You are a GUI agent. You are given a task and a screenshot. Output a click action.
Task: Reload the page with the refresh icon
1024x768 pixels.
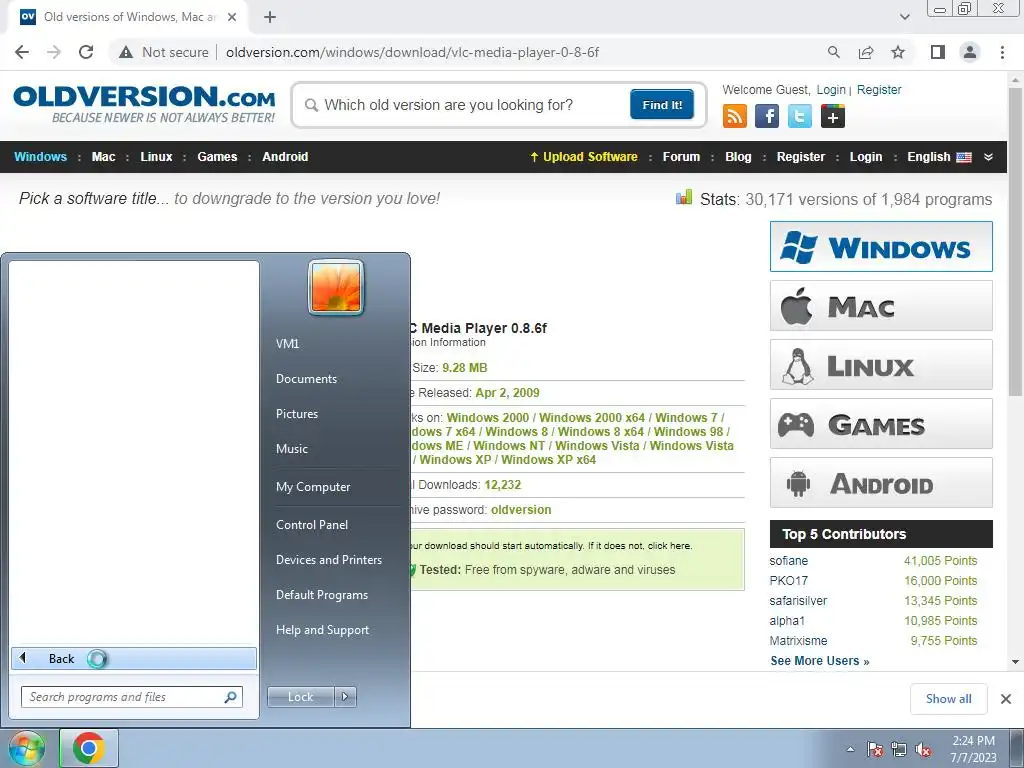tap(86, 52)
